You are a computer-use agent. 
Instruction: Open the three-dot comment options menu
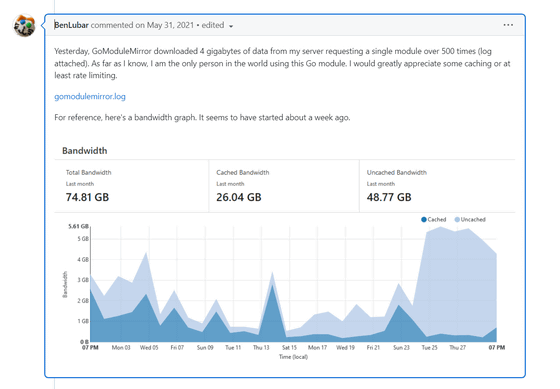508,25
